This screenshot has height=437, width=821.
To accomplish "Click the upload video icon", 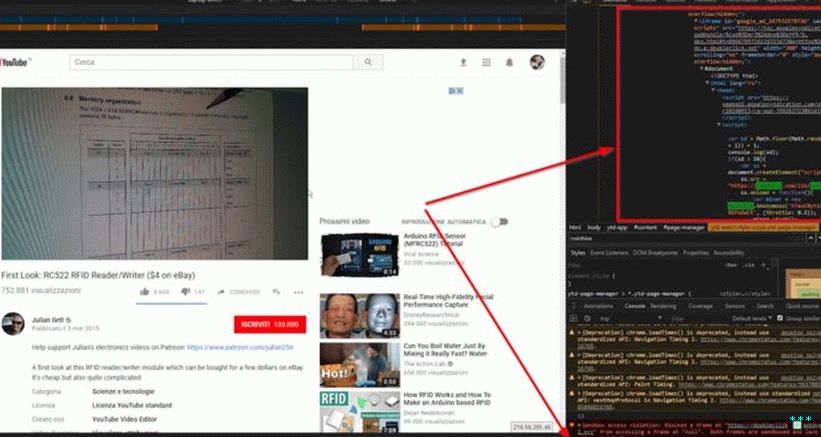I will coord(463,62).
